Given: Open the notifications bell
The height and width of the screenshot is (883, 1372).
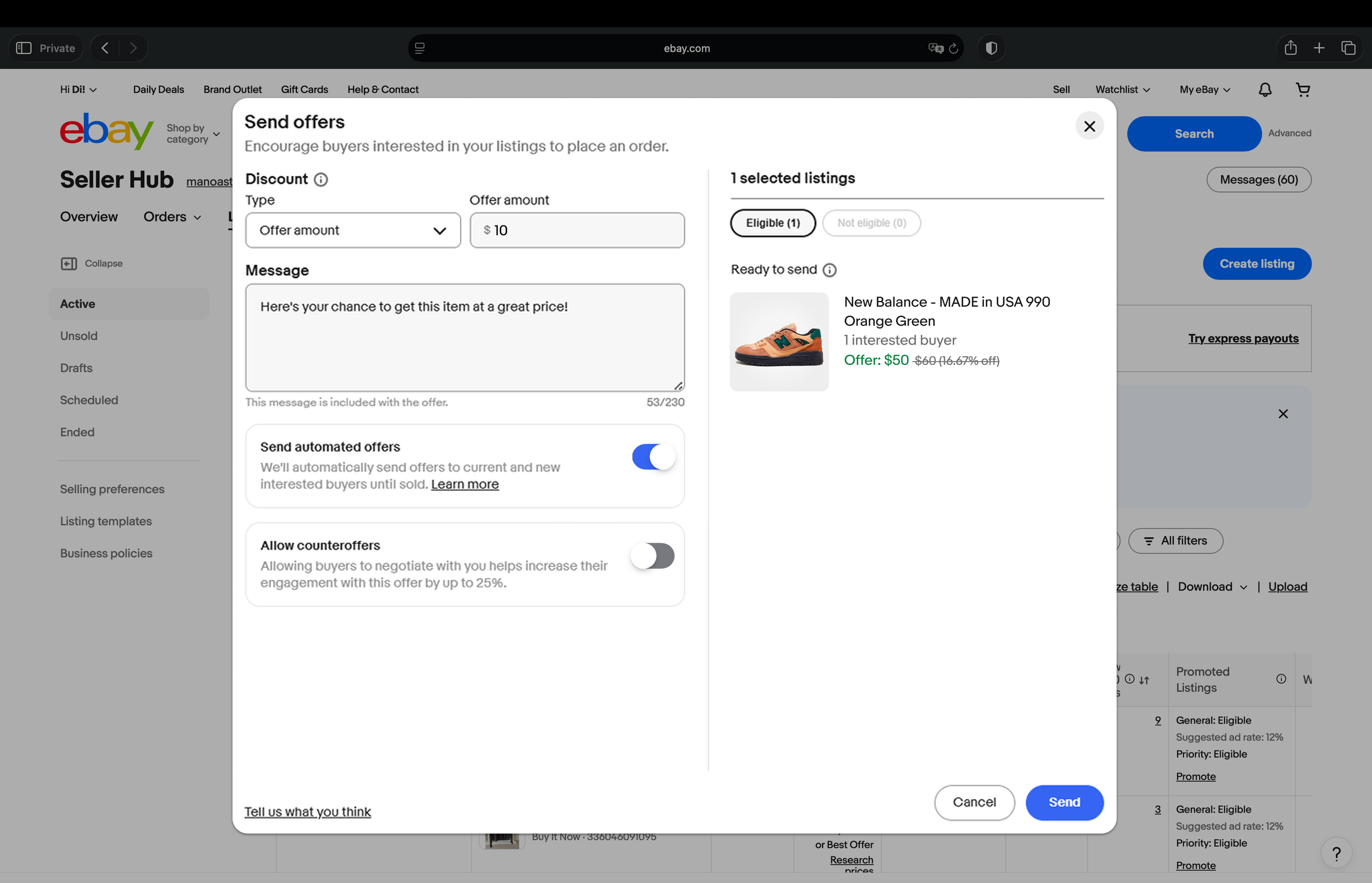Looking at the screenshot, I should pos(1265,89).
